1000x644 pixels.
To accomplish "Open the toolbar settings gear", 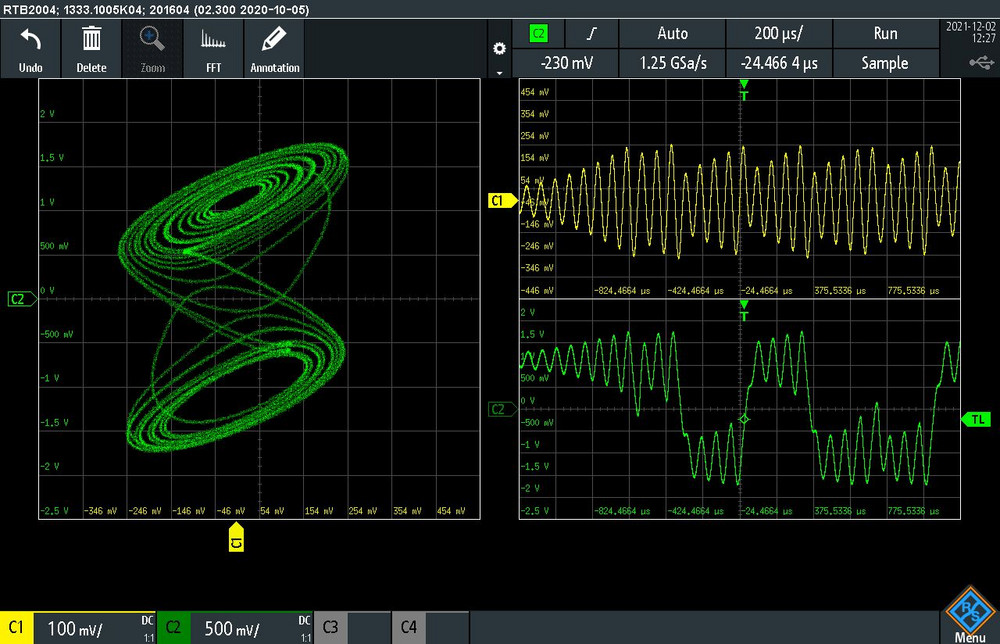I will pyautogui.click(x=499, y=48).
